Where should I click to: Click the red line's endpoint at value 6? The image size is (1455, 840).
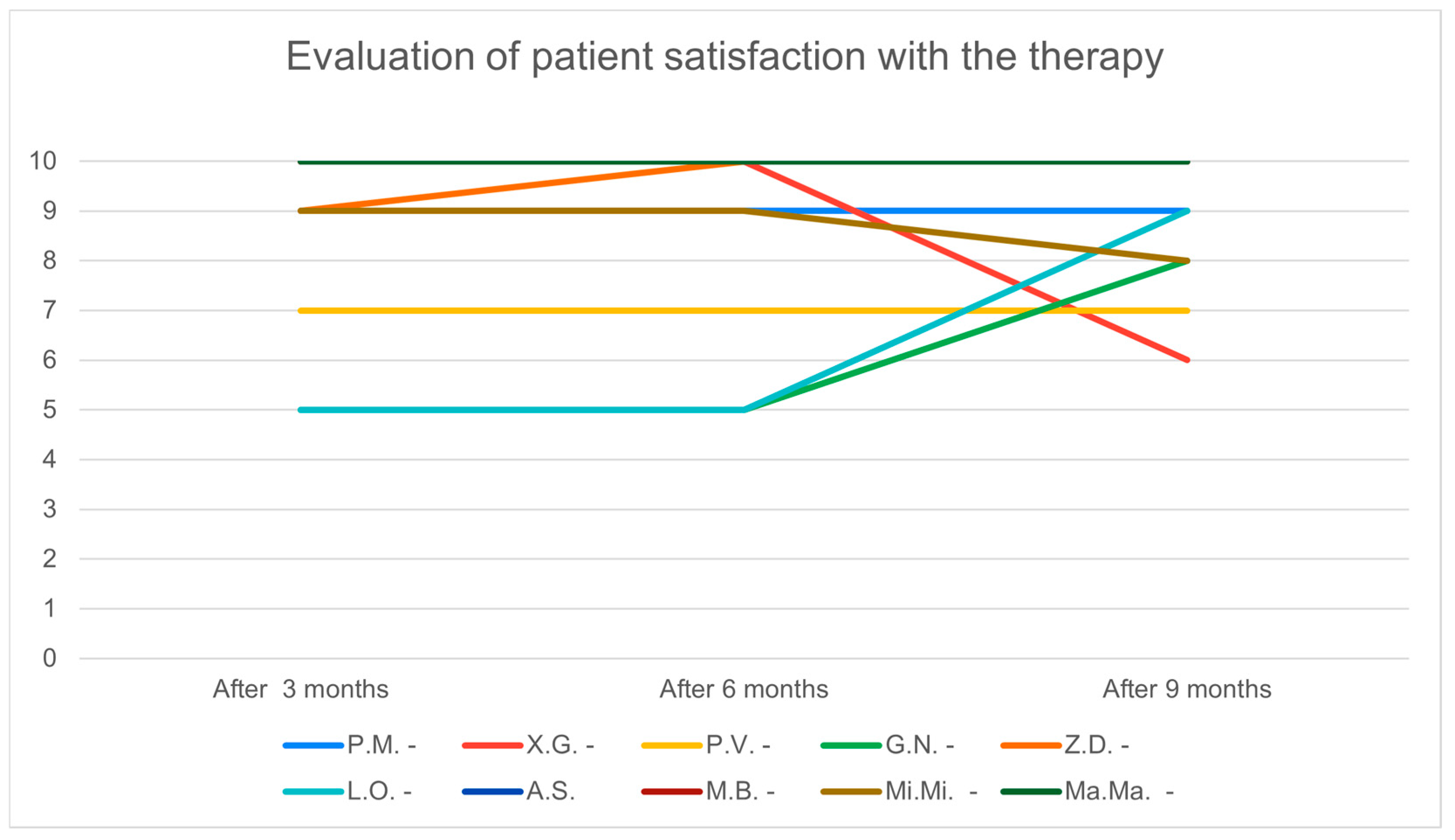(x=1187, y=360)
